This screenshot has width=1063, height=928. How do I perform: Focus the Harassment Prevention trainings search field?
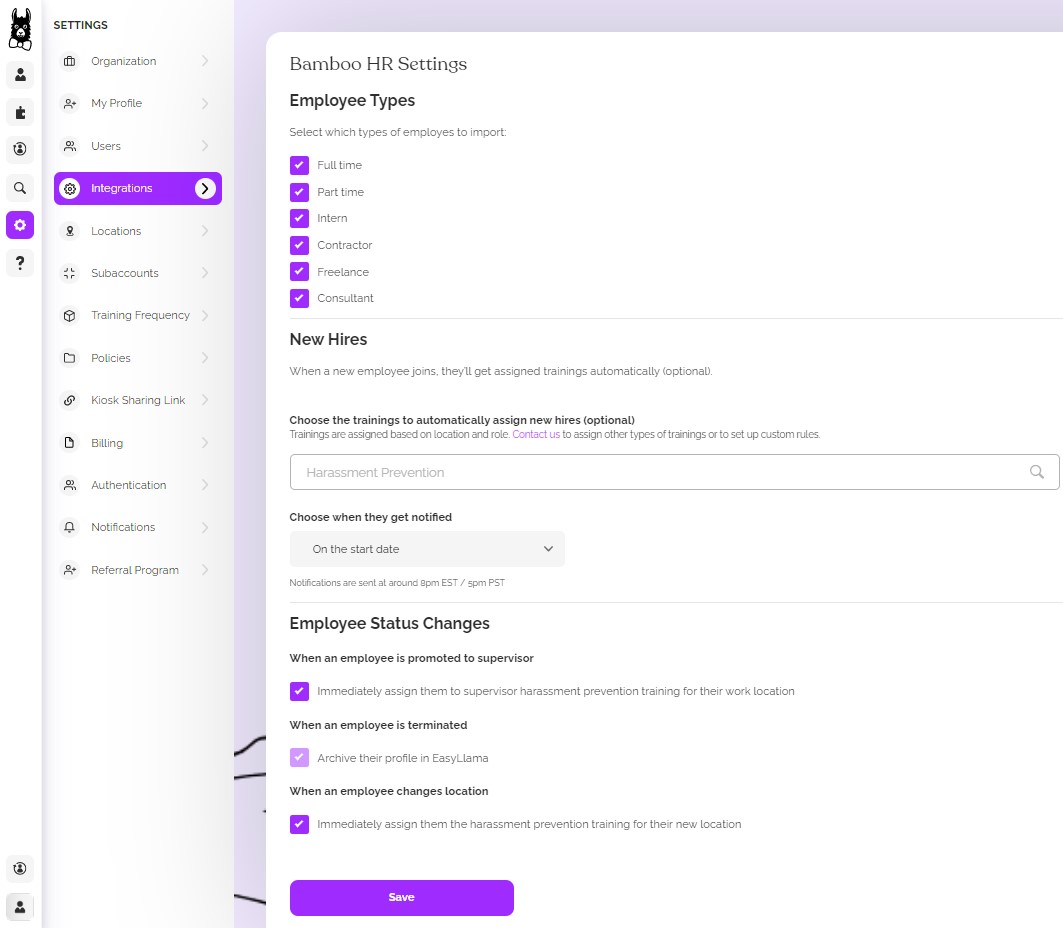[x=674, y=472]
